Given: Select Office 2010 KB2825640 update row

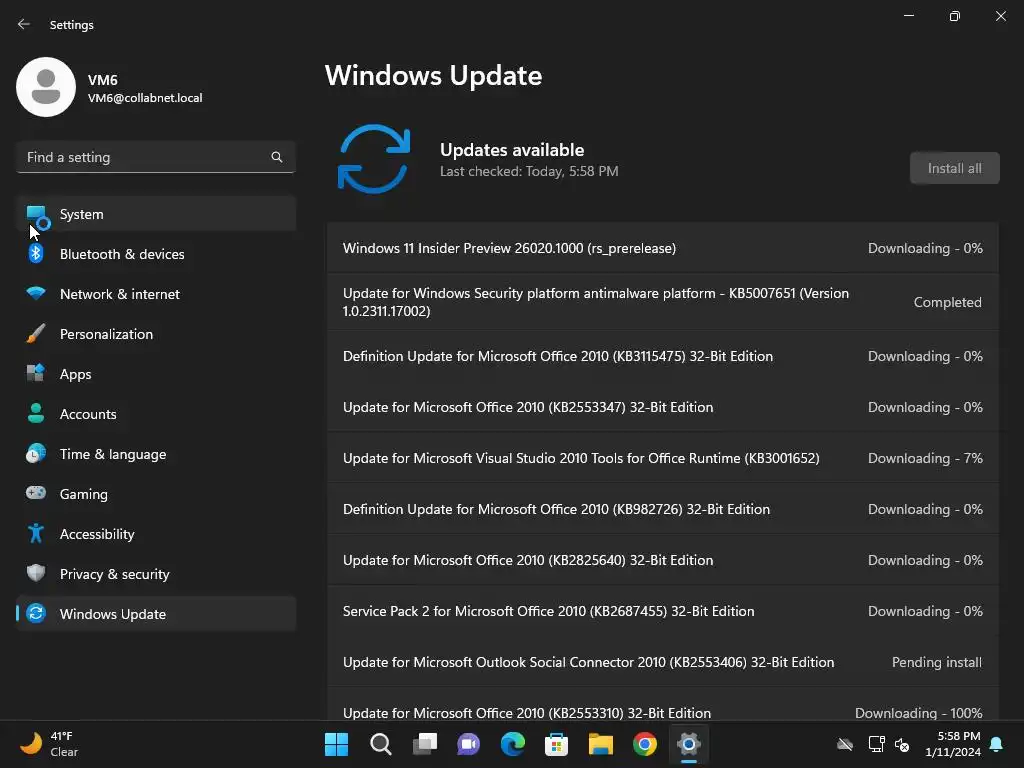Looking at the screenshot, I should point(663,560).
